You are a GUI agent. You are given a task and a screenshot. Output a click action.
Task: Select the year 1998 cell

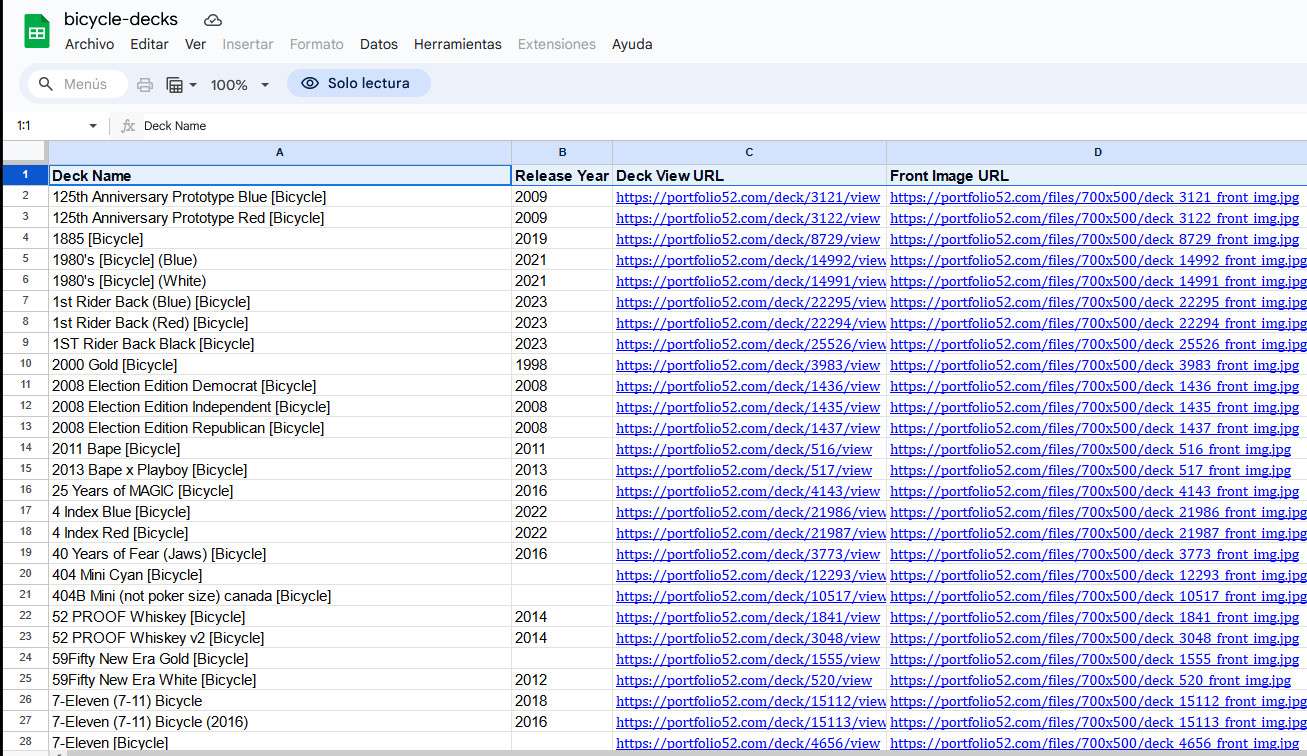[562, 365]
